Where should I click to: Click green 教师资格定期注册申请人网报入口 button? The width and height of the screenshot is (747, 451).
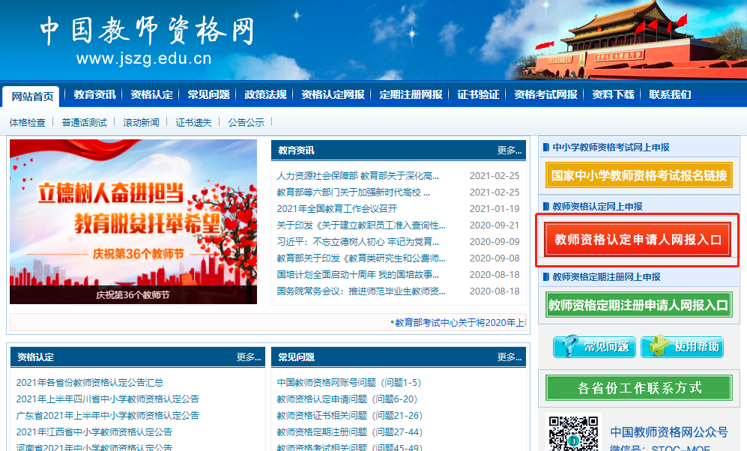click(639, 305)
